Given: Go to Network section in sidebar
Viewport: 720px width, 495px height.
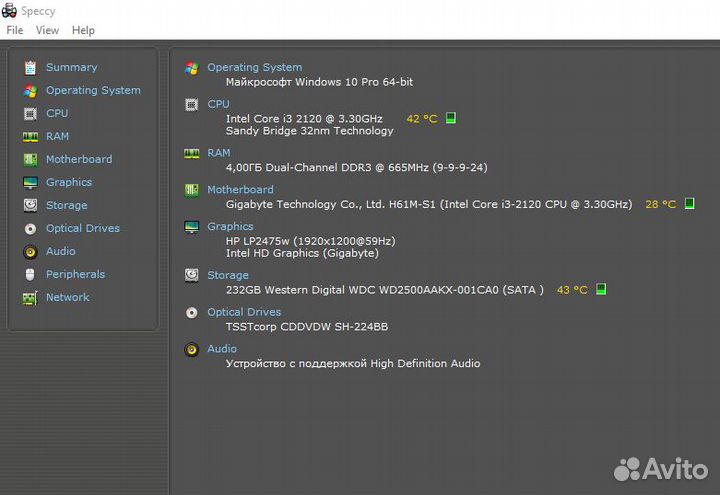Looking at the screenshot, I should [68, 297].
